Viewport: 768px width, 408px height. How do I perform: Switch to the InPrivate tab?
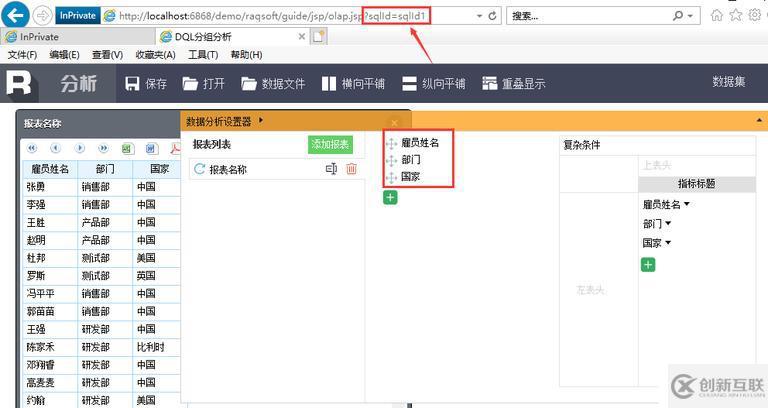(78, 37)
